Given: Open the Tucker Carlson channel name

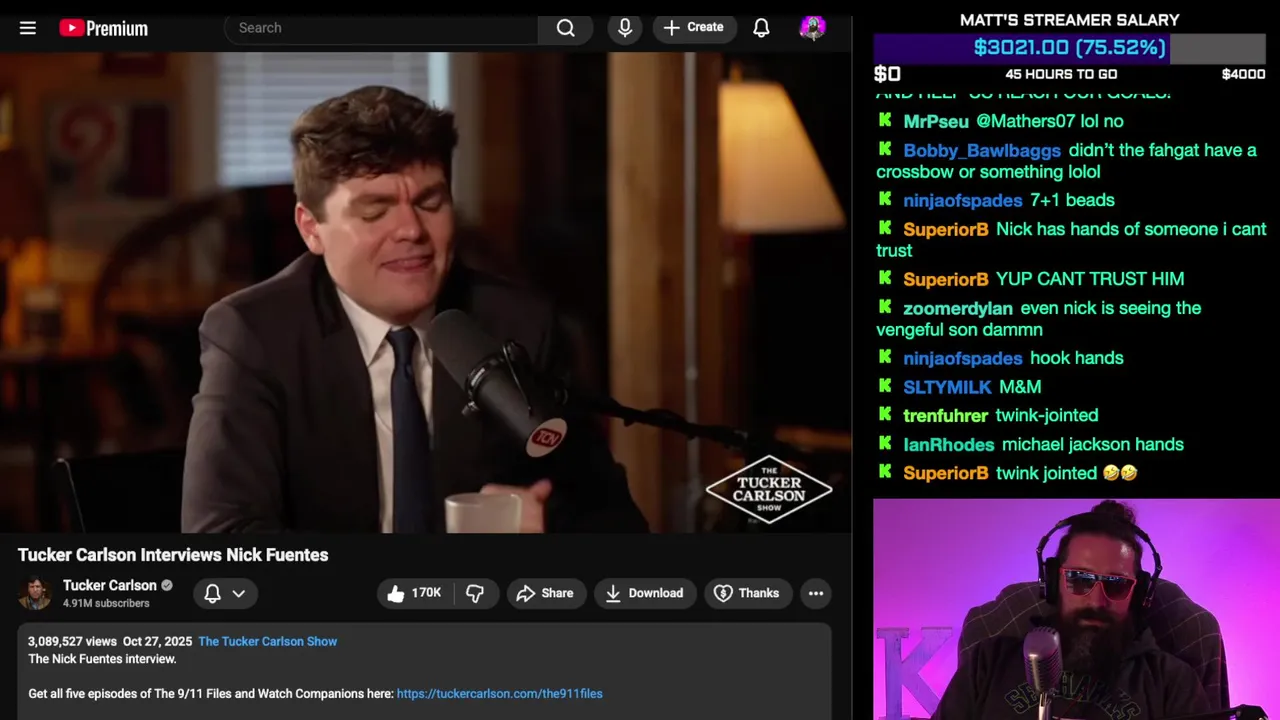Looking at the screenshot, I should 110,585.
